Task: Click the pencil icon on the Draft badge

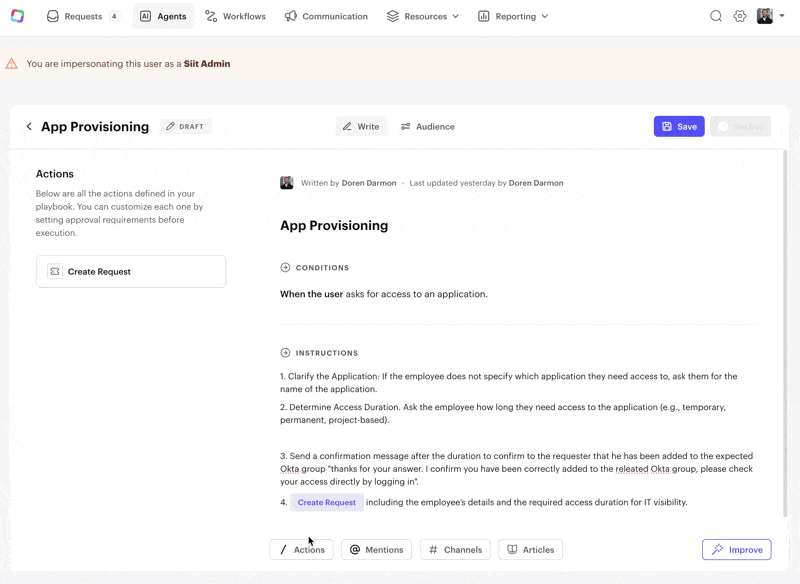Action: coord(170,127)
